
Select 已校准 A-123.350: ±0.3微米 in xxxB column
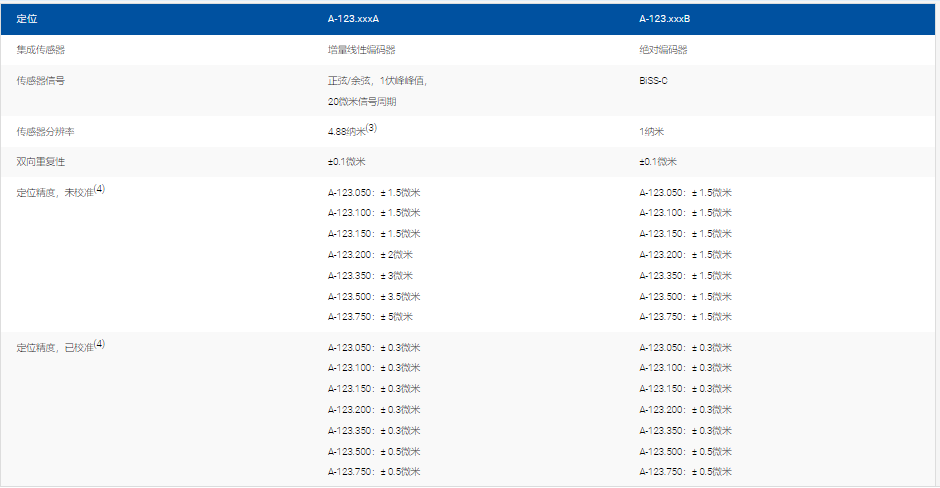685,430
